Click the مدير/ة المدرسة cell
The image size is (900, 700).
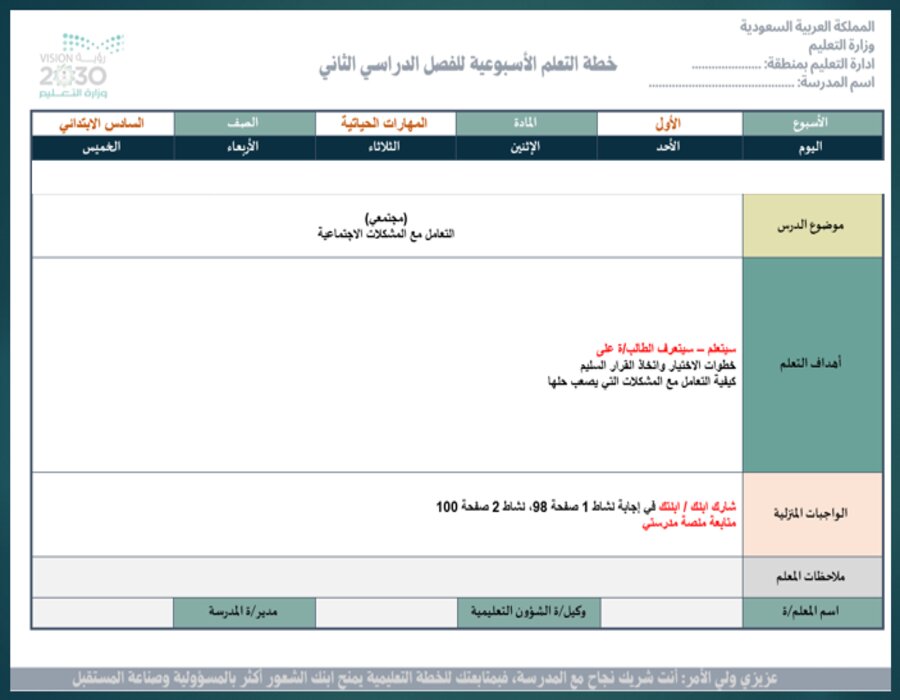(x=245, y=610)
